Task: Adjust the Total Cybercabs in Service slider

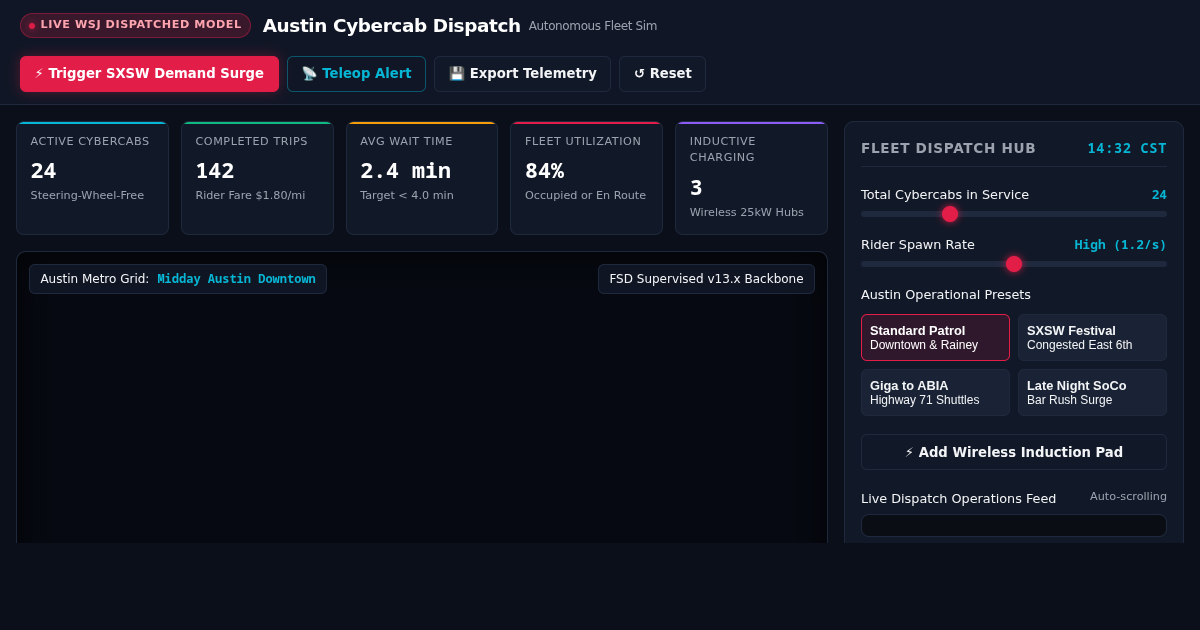Action: tap(1014, 214)
